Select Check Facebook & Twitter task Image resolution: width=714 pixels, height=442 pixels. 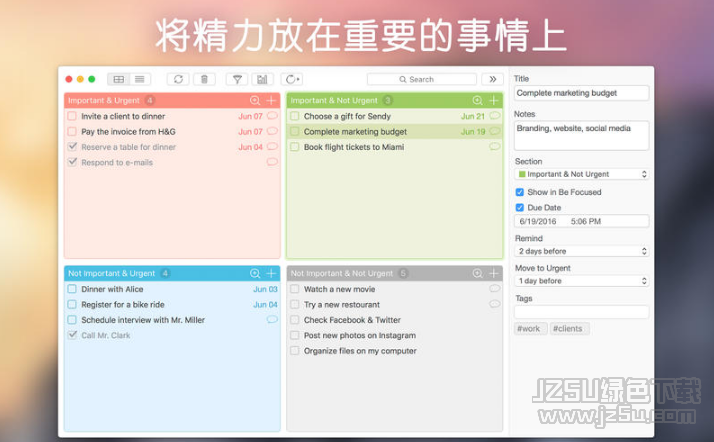click(x=394, y=320)
